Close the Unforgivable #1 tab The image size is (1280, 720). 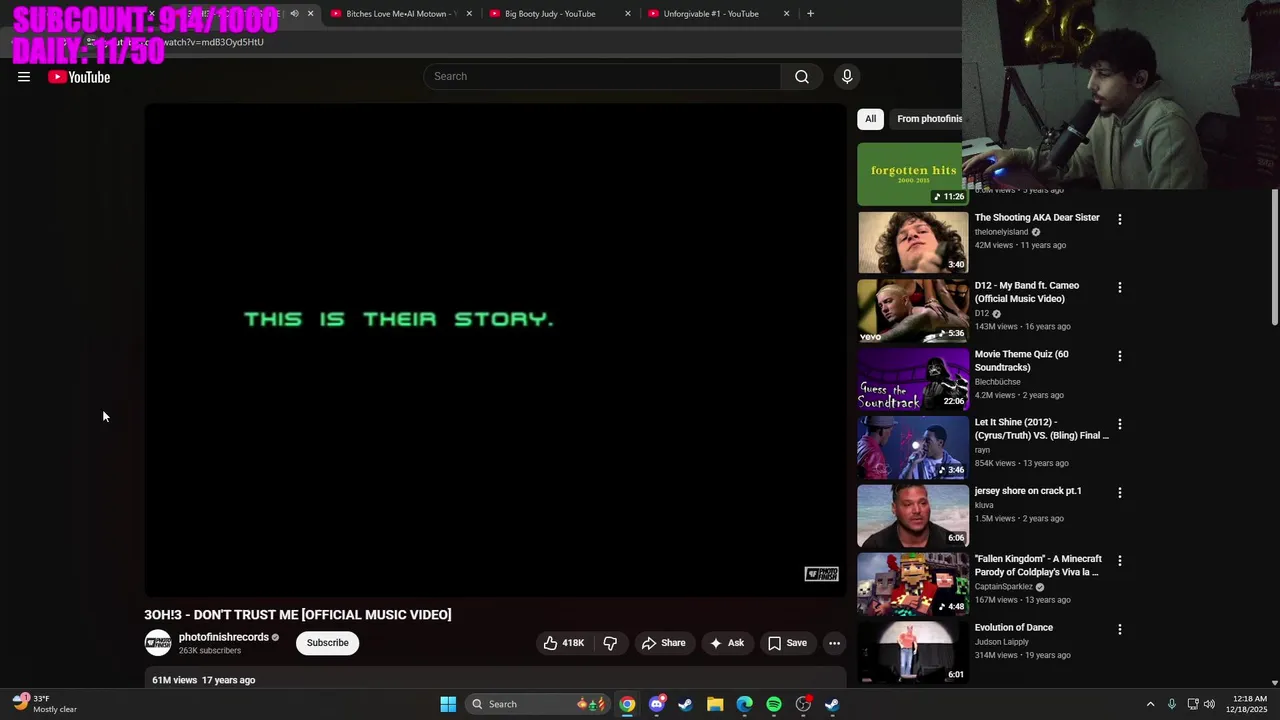pyautogui.click(x=787, y=14)
